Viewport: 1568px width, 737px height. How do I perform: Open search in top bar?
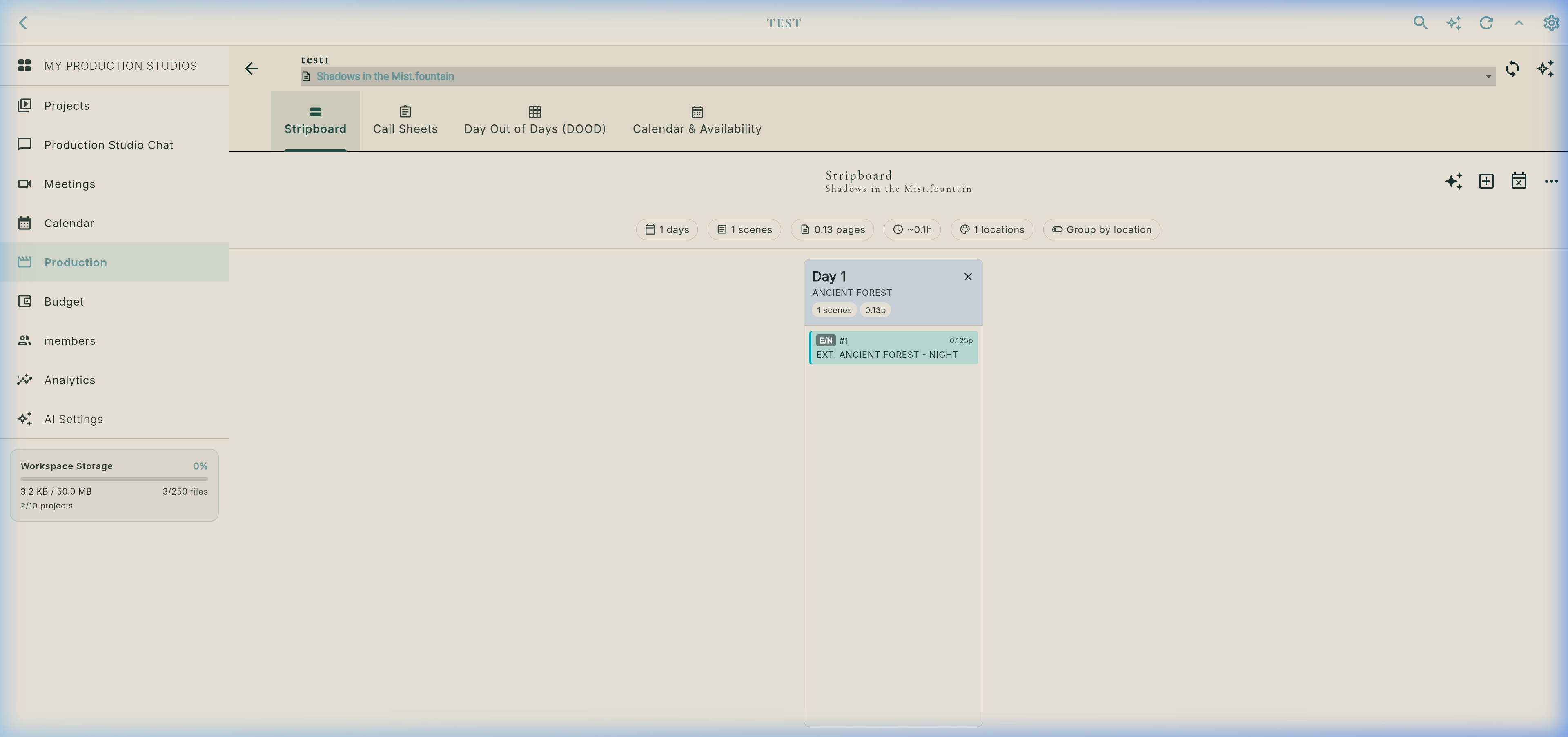(1420, 22)
